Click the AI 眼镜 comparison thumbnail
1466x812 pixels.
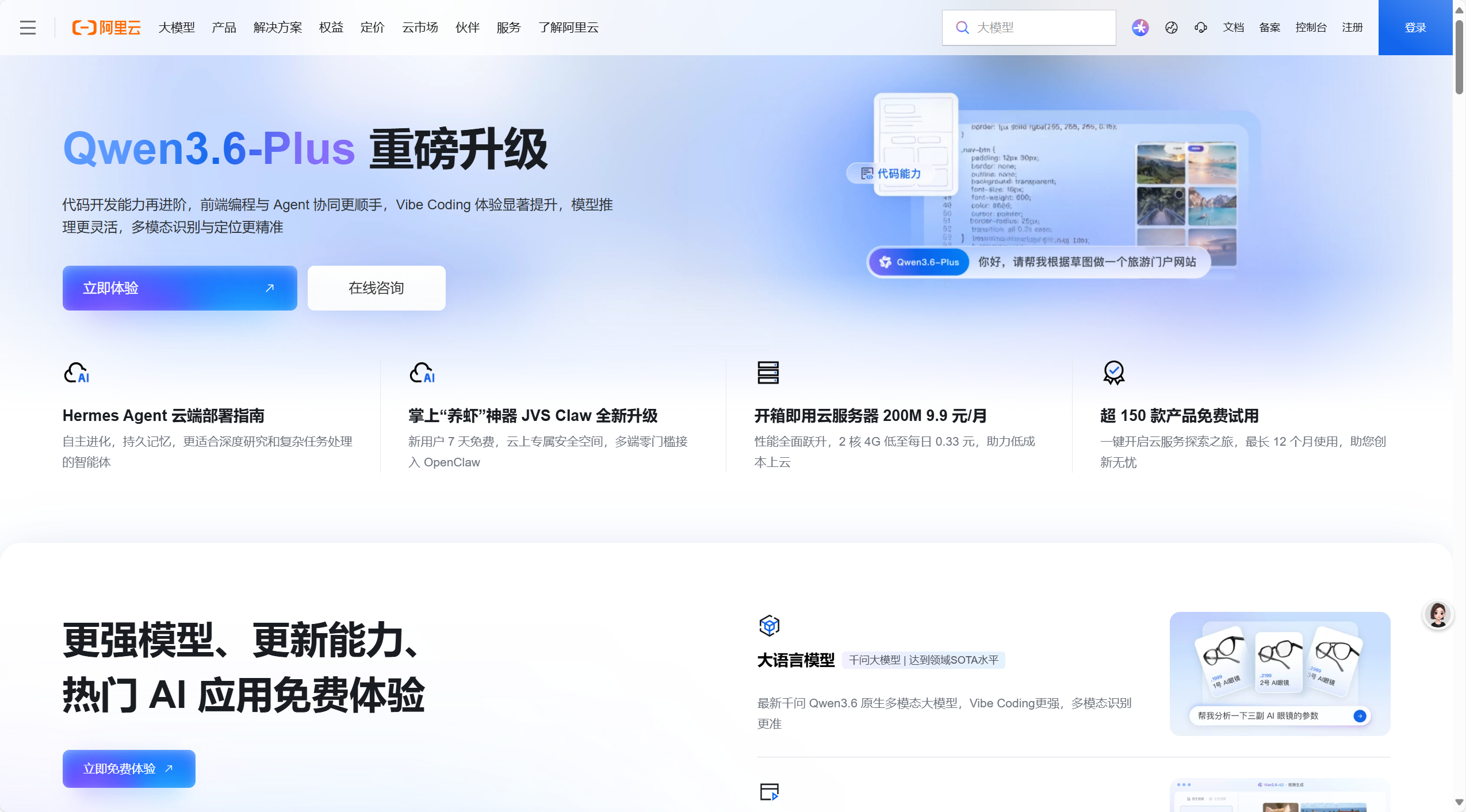(1280, 674)
